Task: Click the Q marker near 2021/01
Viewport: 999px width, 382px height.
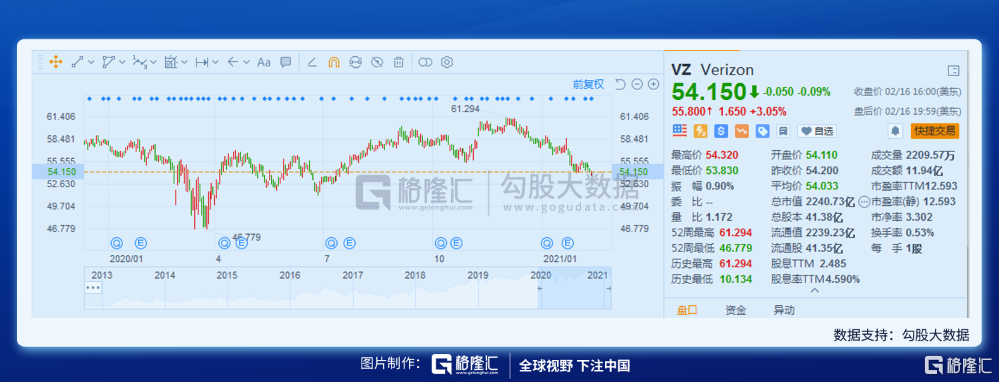Action: point(547,243)
